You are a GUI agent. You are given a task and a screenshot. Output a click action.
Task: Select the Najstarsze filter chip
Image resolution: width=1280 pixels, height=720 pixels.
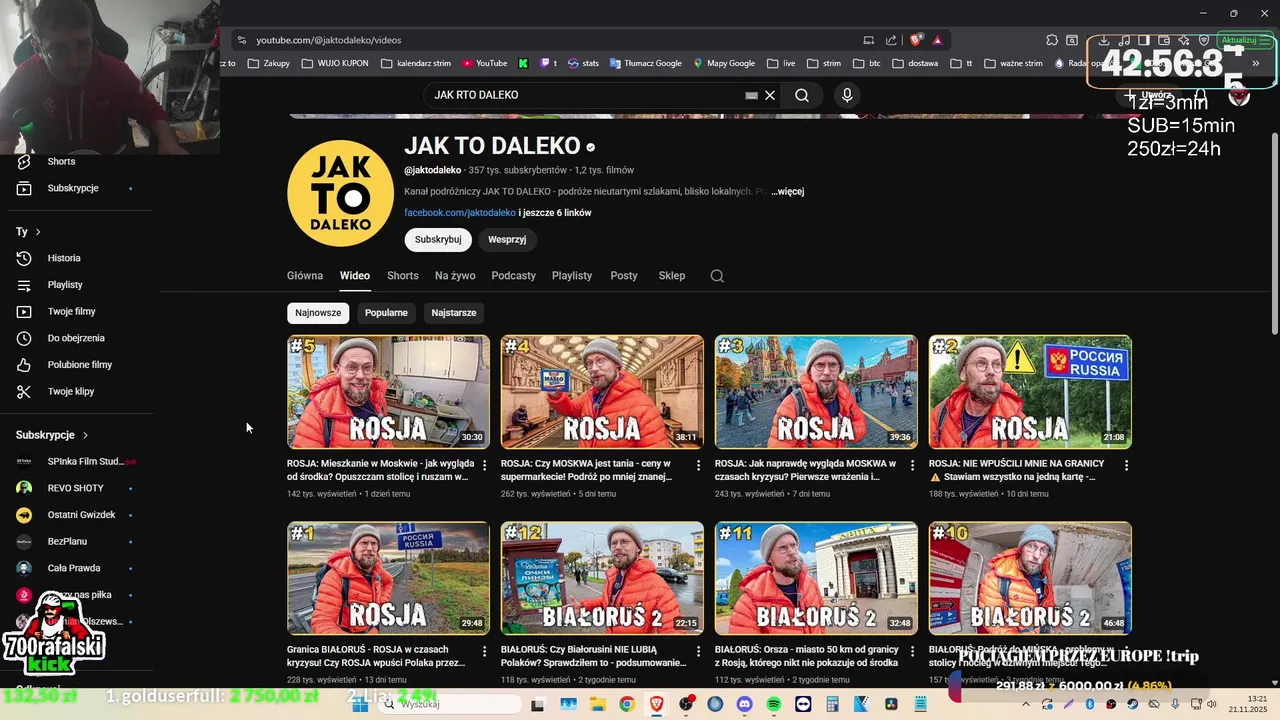click(454, 313)
